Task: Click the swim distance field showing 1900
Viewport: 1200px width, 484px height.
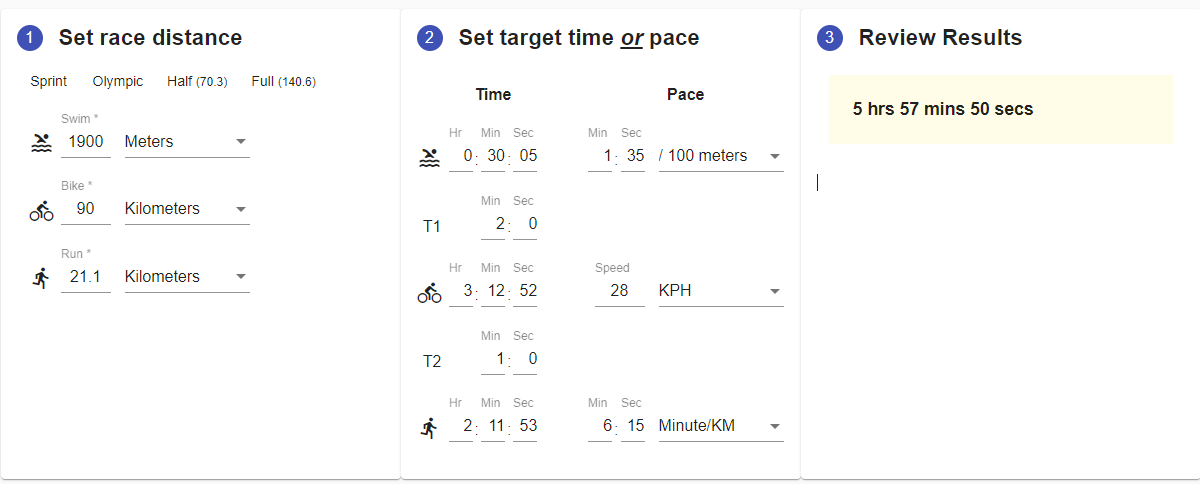Action: coord(86,142)
